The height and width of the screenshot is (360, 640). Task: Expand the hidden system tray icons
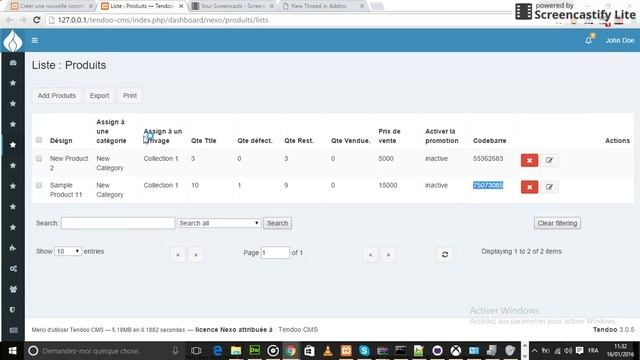point(534,351)
